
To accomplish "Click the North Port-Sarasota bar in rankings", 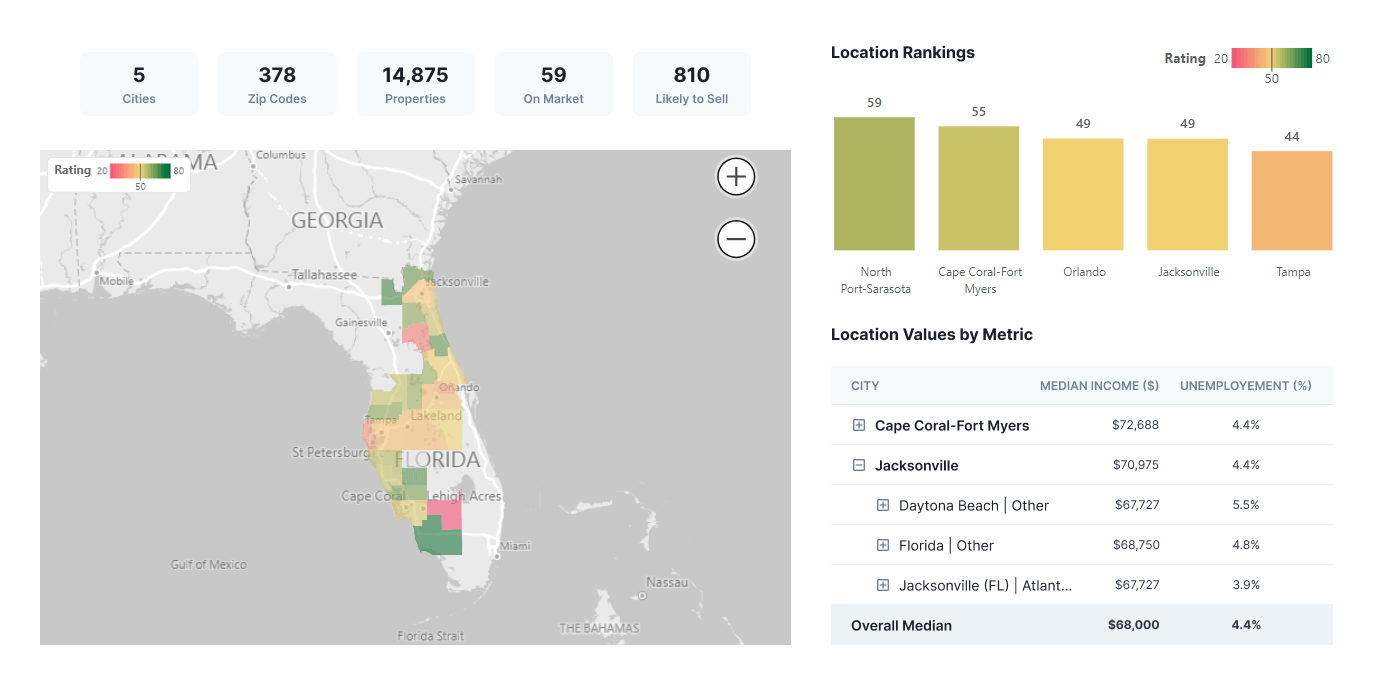I will [874, 184].
